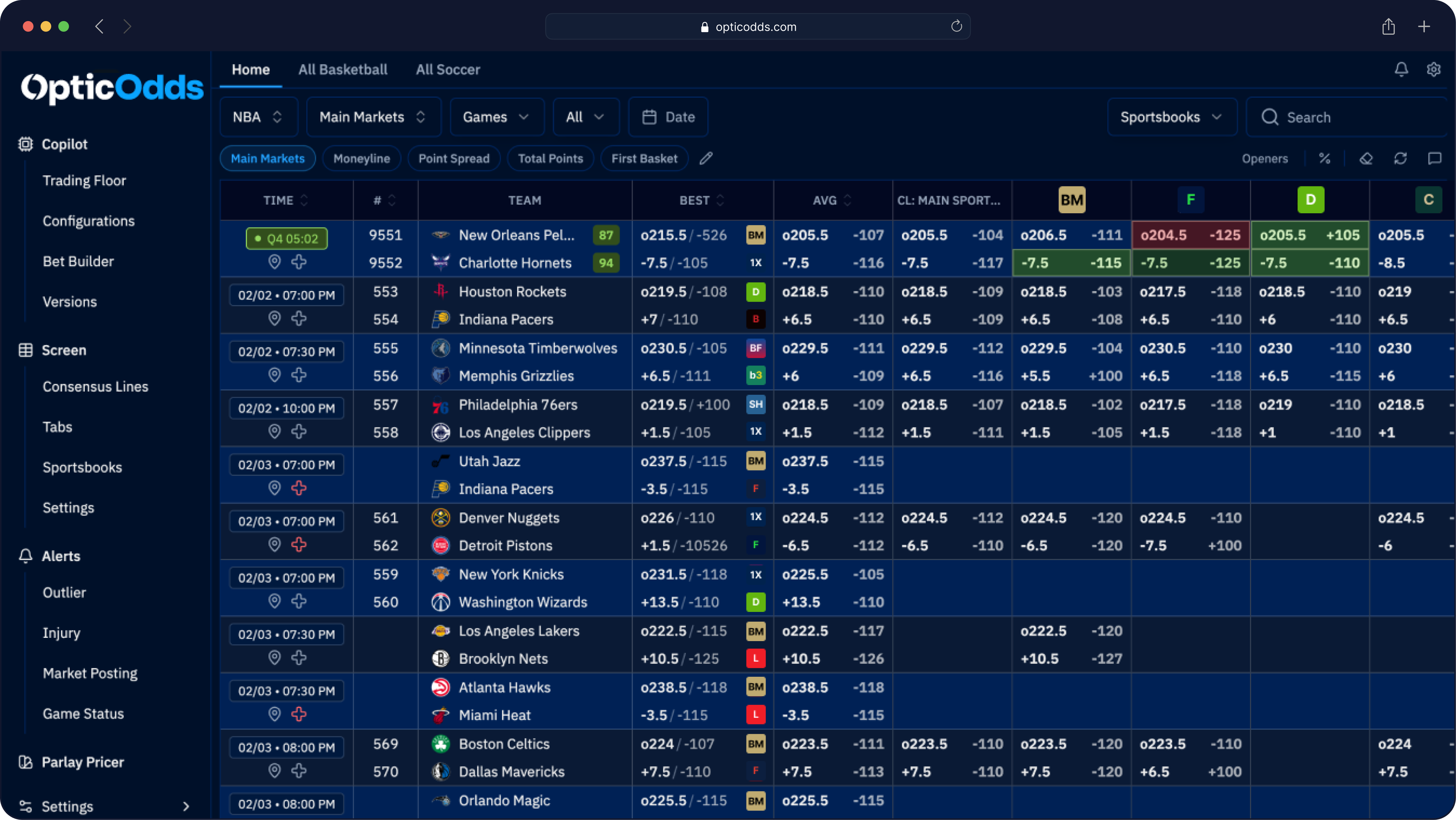Select the F sportsbook column header icon
Image resolution: width=1456 pixels, height=820 pixels.
(1191, 200)
